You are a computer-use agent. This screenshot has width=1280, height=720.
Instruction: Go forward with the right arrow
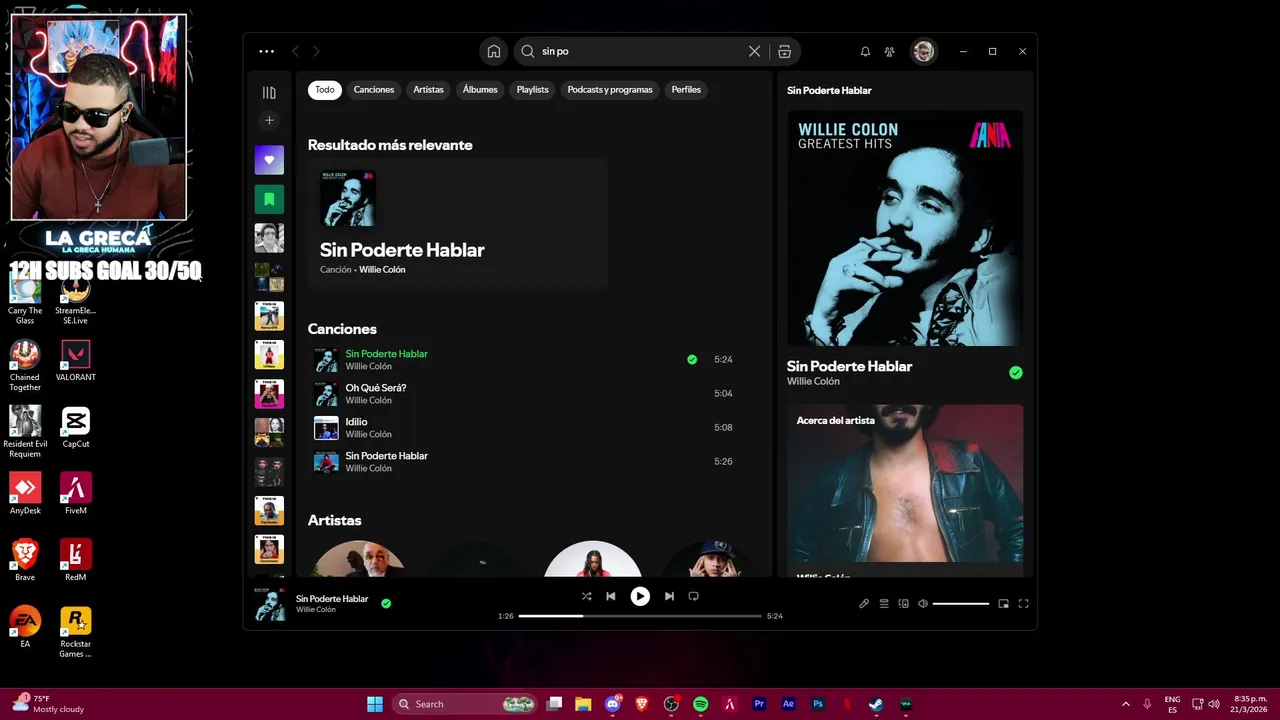tap(316, 51)
